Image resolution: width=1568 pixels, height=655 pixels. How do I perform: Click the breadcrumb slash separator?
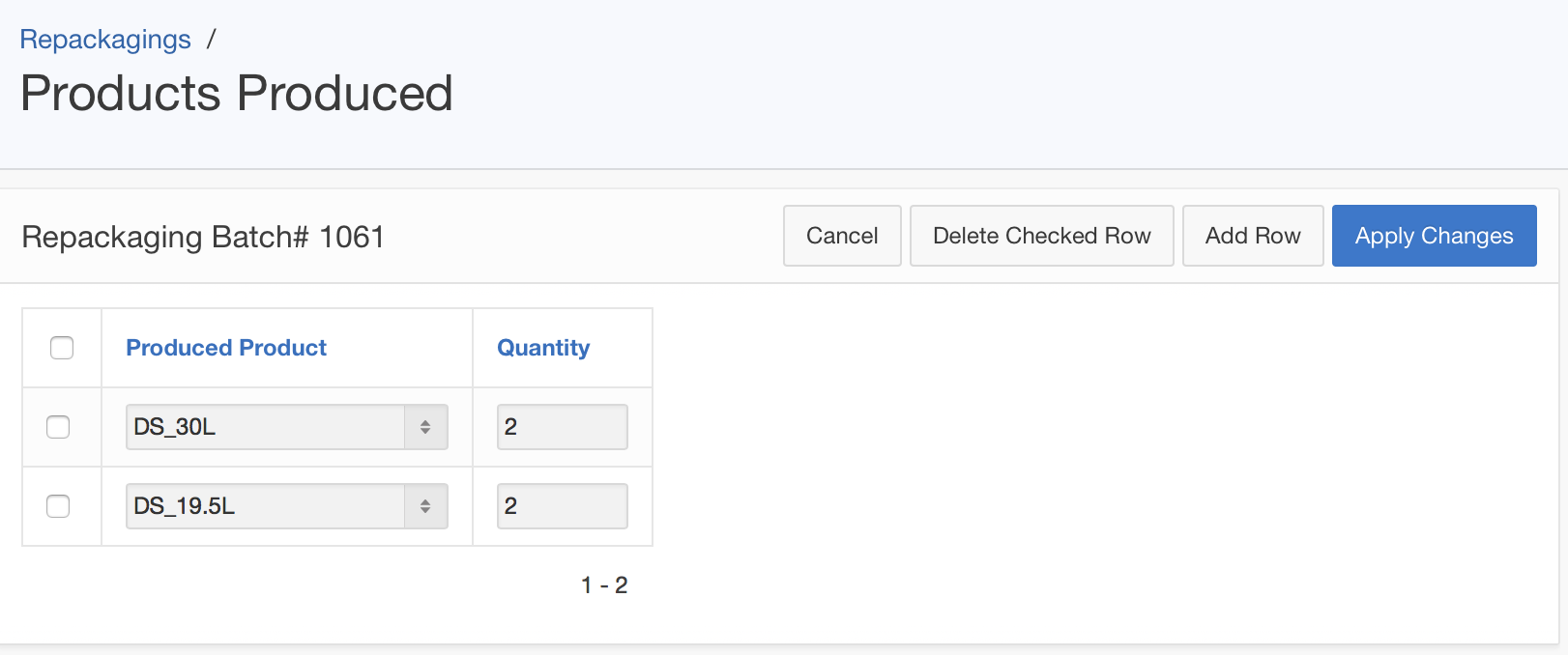[211, 40]
